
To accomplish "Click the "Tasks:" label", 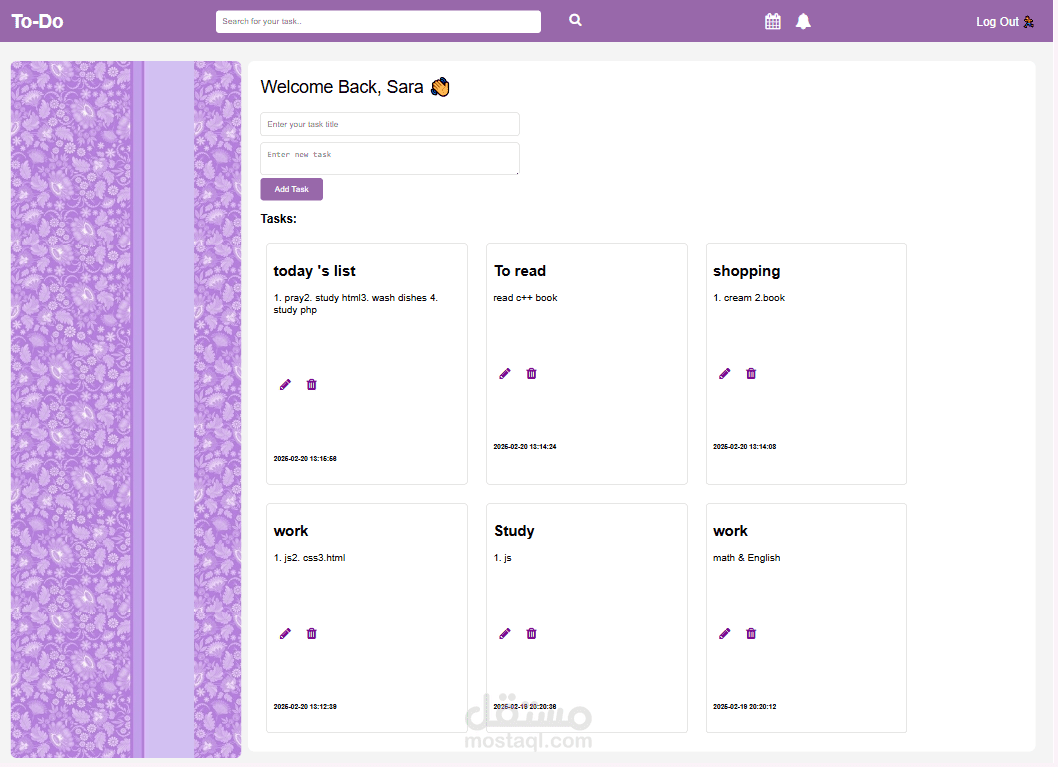I will pos(279,219).
